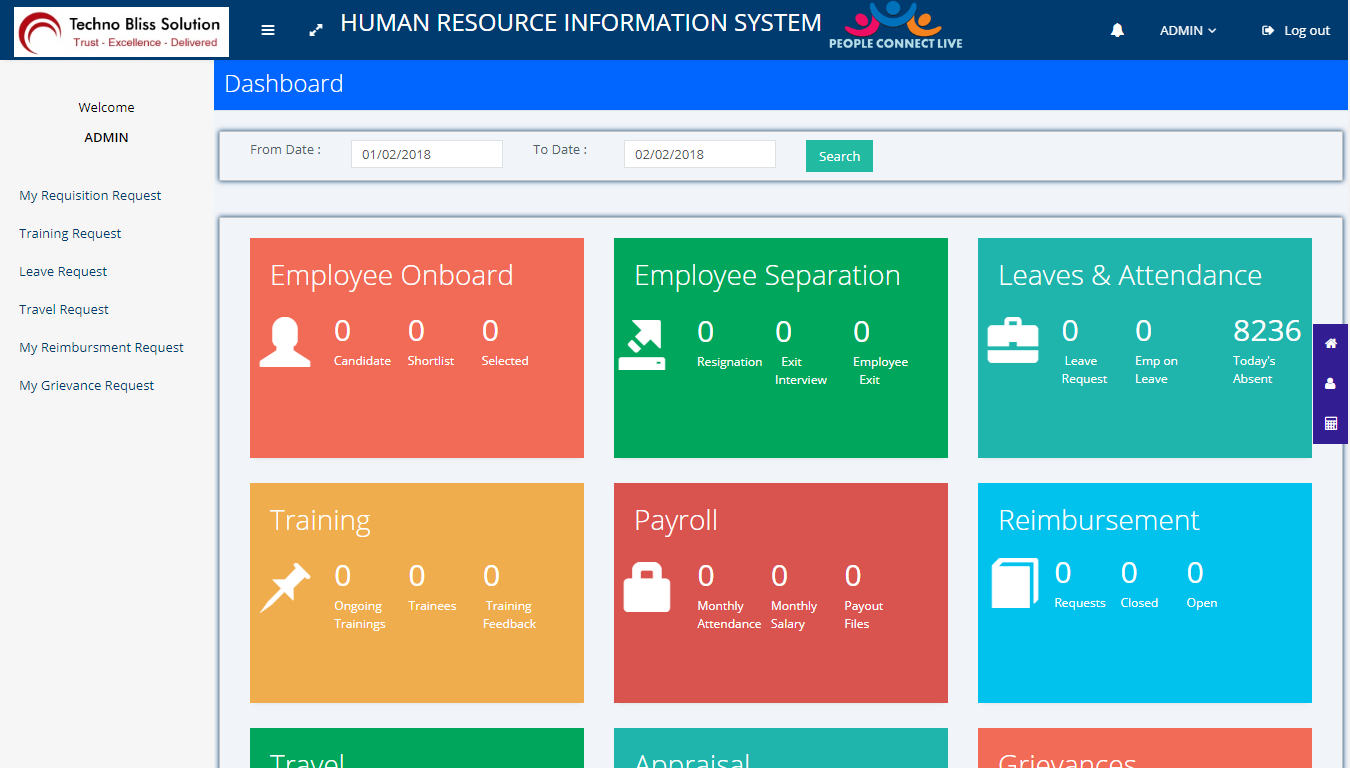
Task: Click the home icon on right panel
Action: [x=1331, y=344]
